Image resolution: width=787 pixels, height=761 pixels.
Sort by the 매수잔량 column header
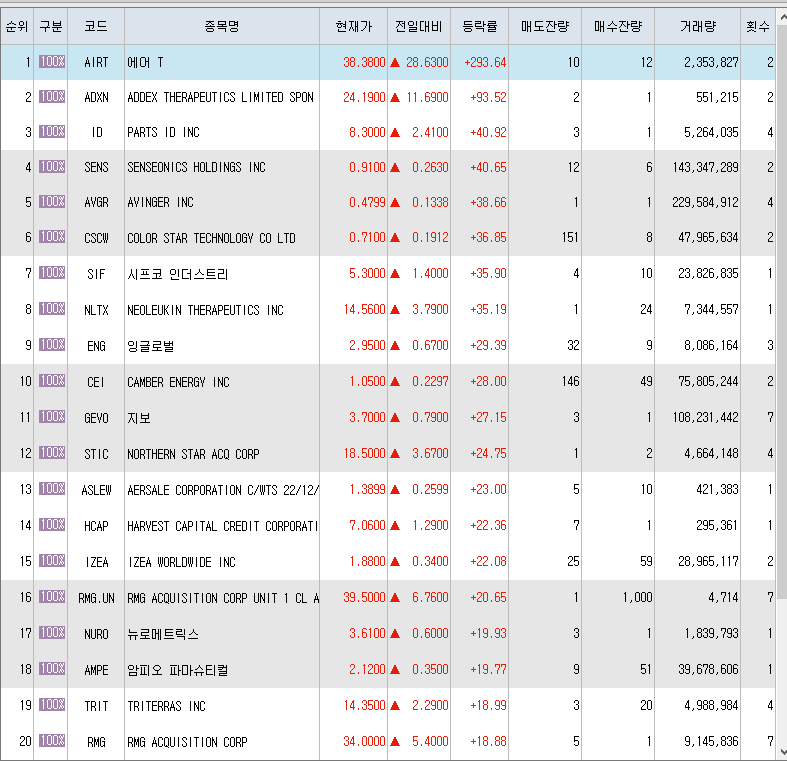pos(618,26)
